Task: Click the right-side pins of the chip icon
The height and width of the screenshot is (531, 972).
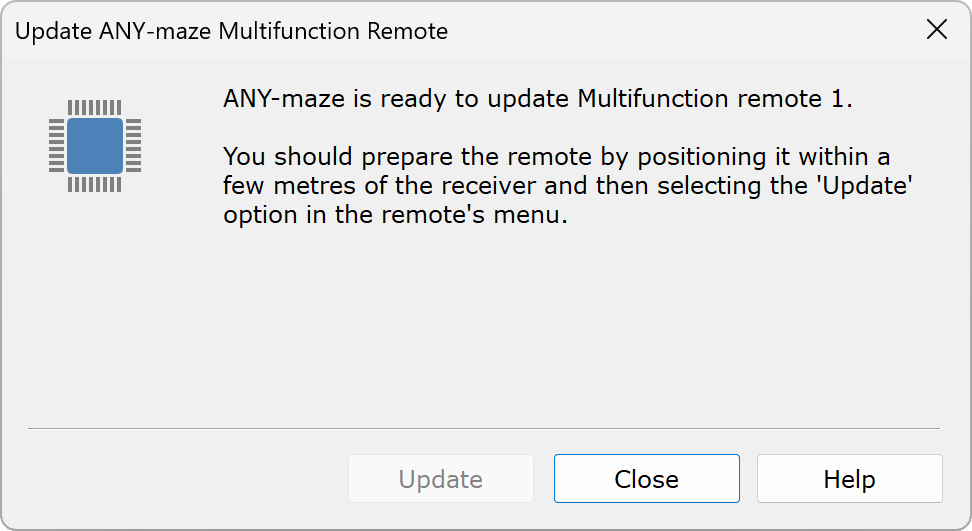Action: pyautogui.click(x=133, y=146)
